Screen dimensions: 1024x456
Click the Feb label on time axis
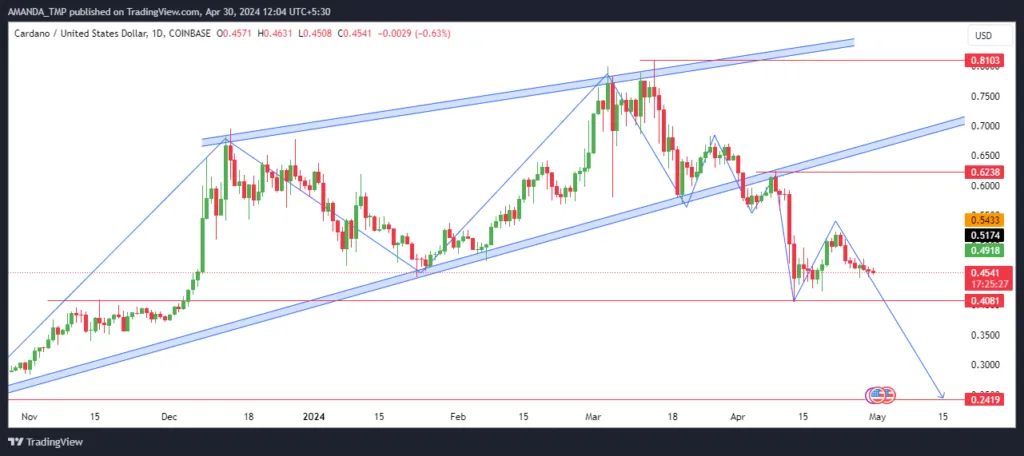458,416
